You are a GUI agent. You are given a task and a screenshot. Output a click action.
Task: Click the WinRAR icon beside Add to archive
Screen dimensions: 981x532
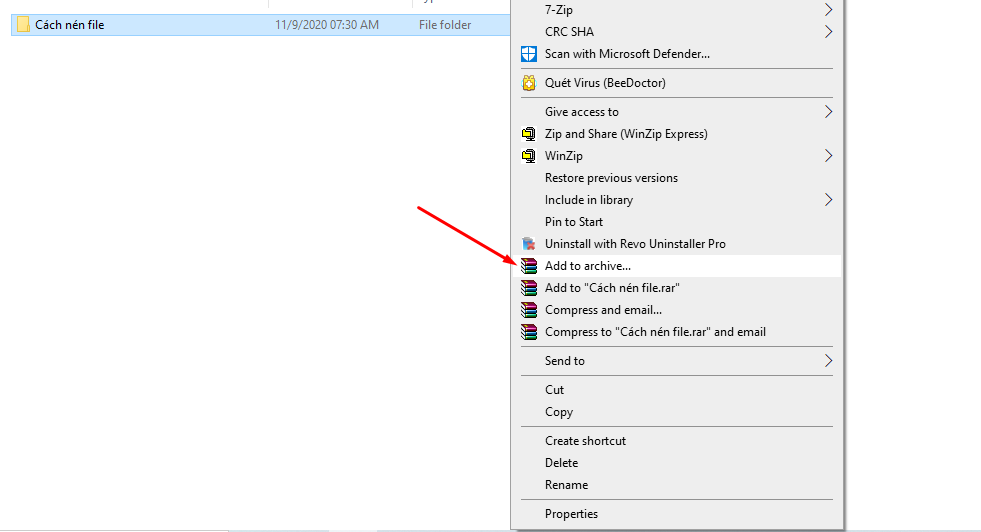coord(529,266)
